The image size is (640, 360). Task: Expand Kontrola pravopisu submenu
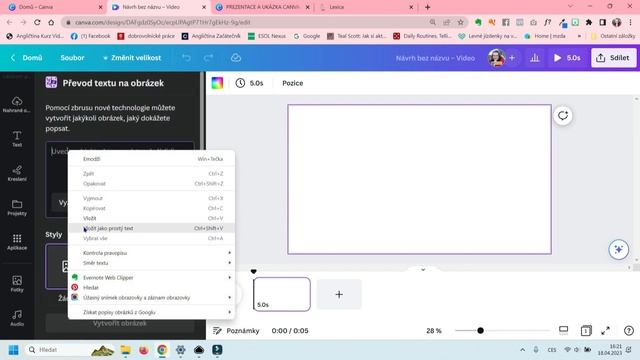(x=151, y=253)
